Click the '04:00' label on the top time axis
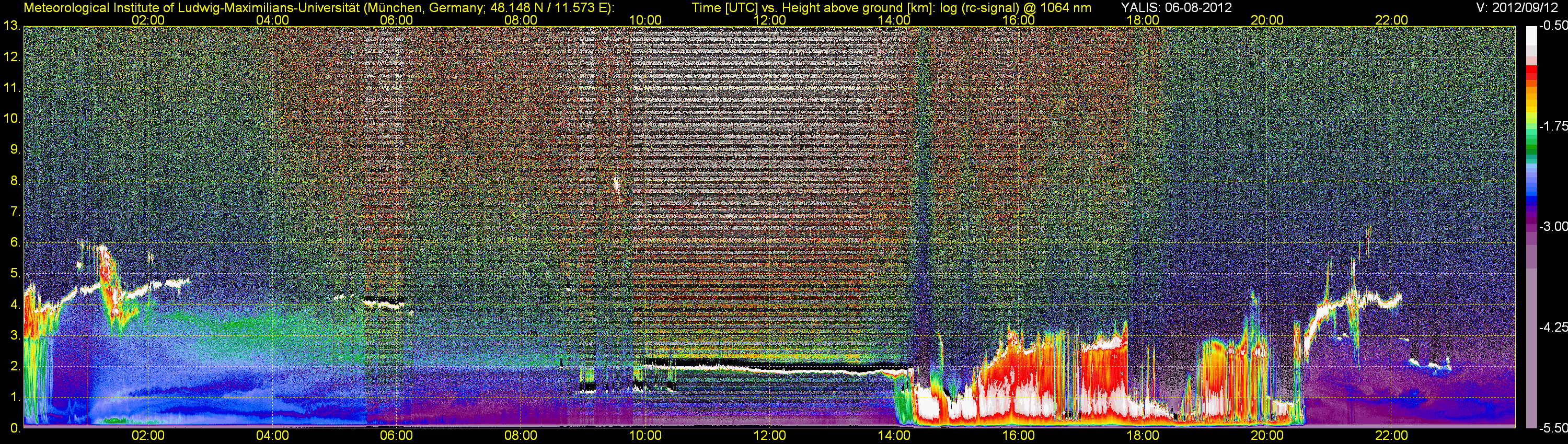This screenshot has width=1568, height=444. [x=272, y=20]
